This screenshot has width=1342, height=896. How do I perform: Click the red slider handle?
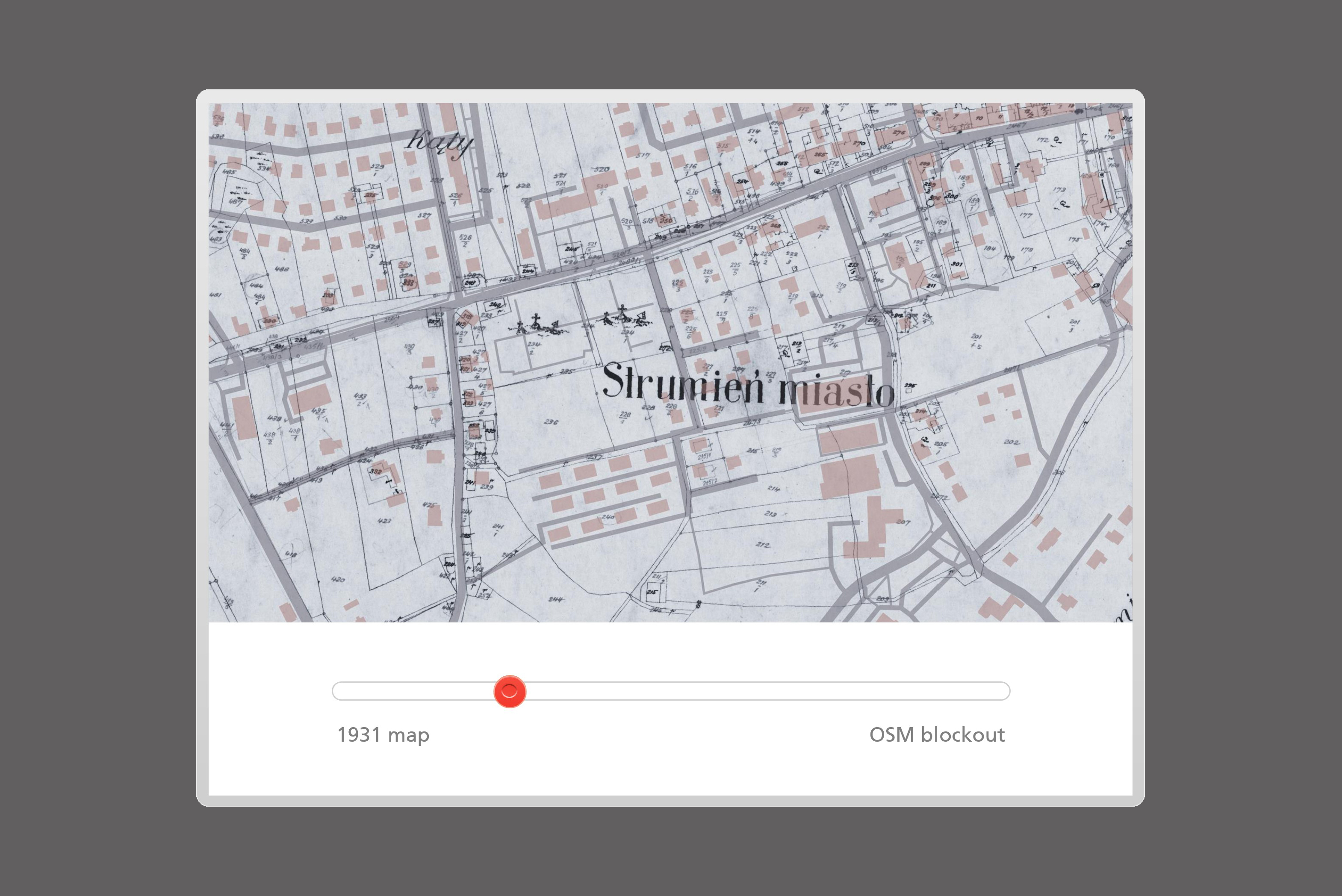509,691
